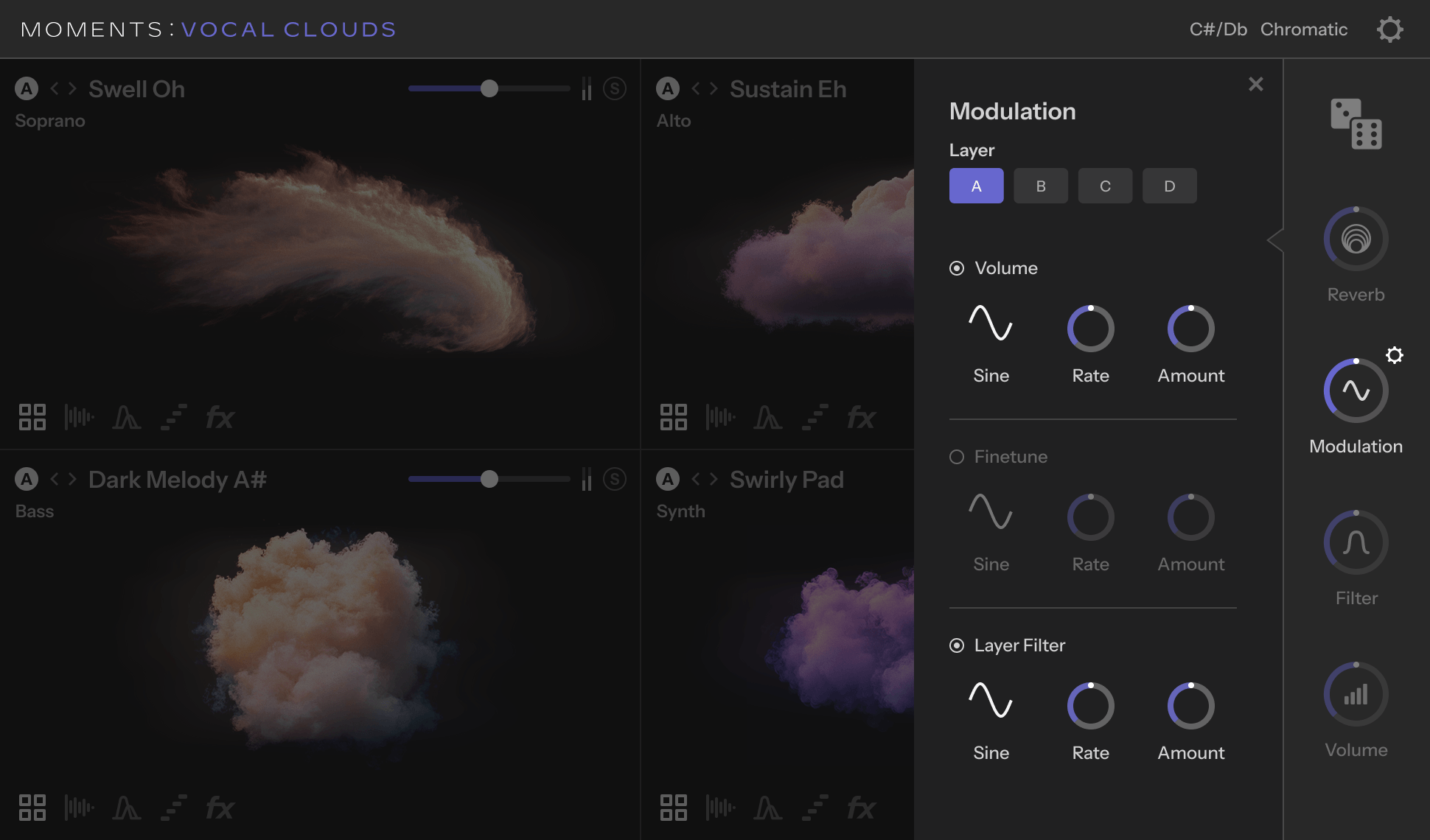Select layer B tab in Modulation

pyautogui.click(x=1040, y=186)
